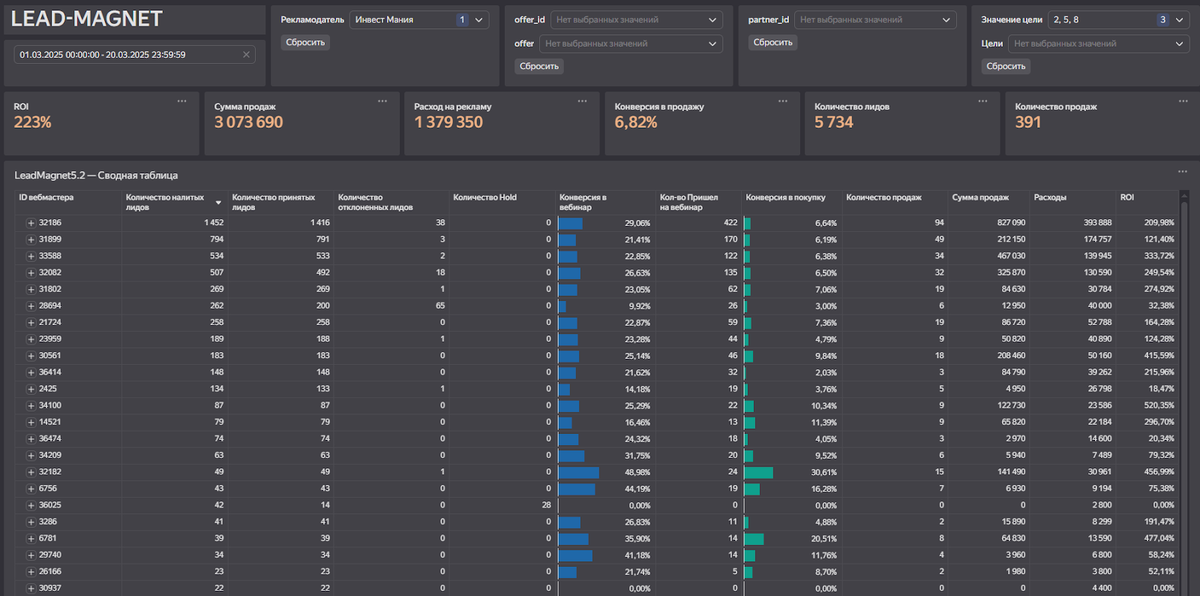Viewport: 1200px width, 596px height.
Task: Click the ROI 223% indicator value
Action: click(x=32, y=122)
